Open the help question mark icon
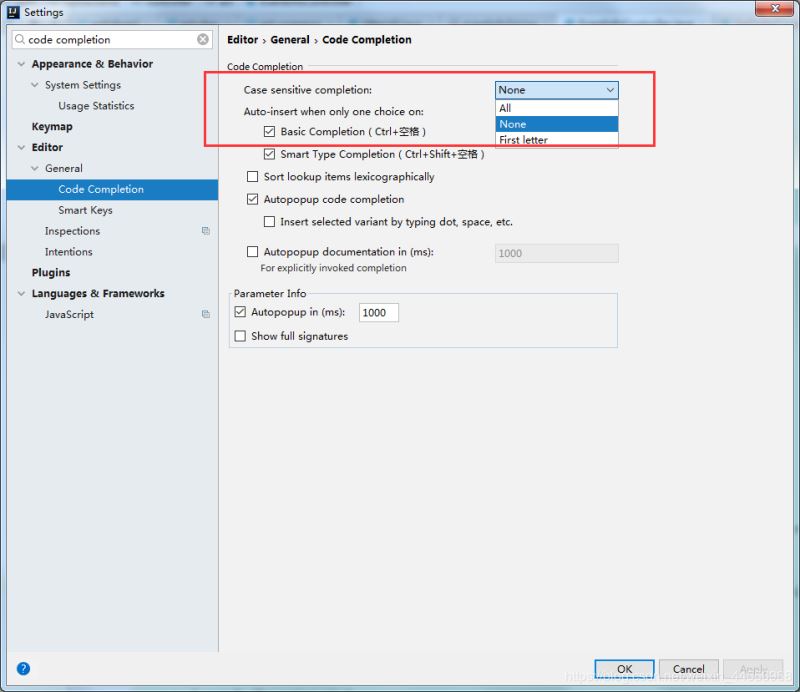The width and height of the screenshot is (800, 692). pyautogui.click(x=23, y=669)
